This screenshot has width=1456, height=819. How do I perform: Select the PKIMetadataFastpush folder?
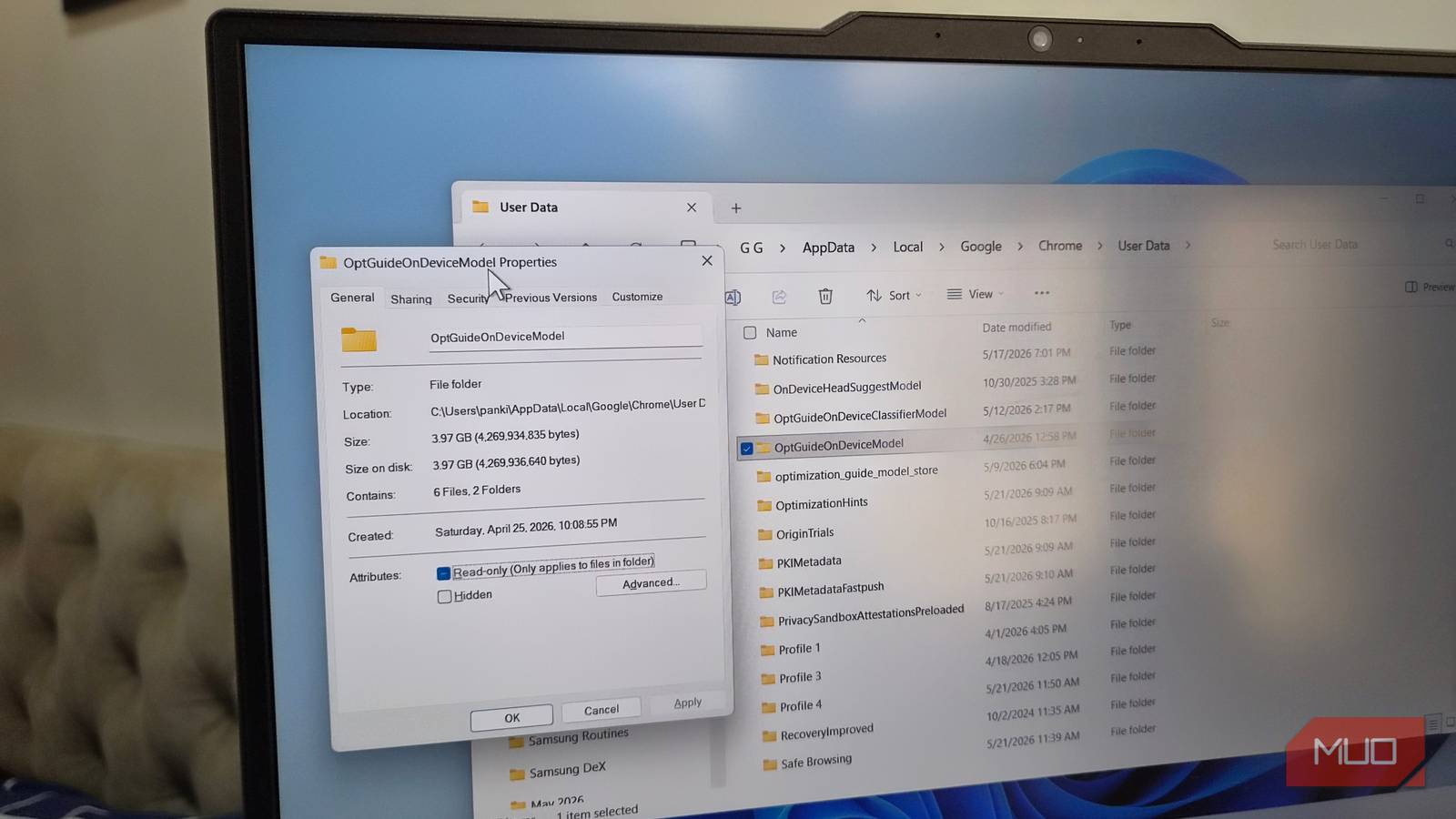pyautogui.click(x=830, y=590)
